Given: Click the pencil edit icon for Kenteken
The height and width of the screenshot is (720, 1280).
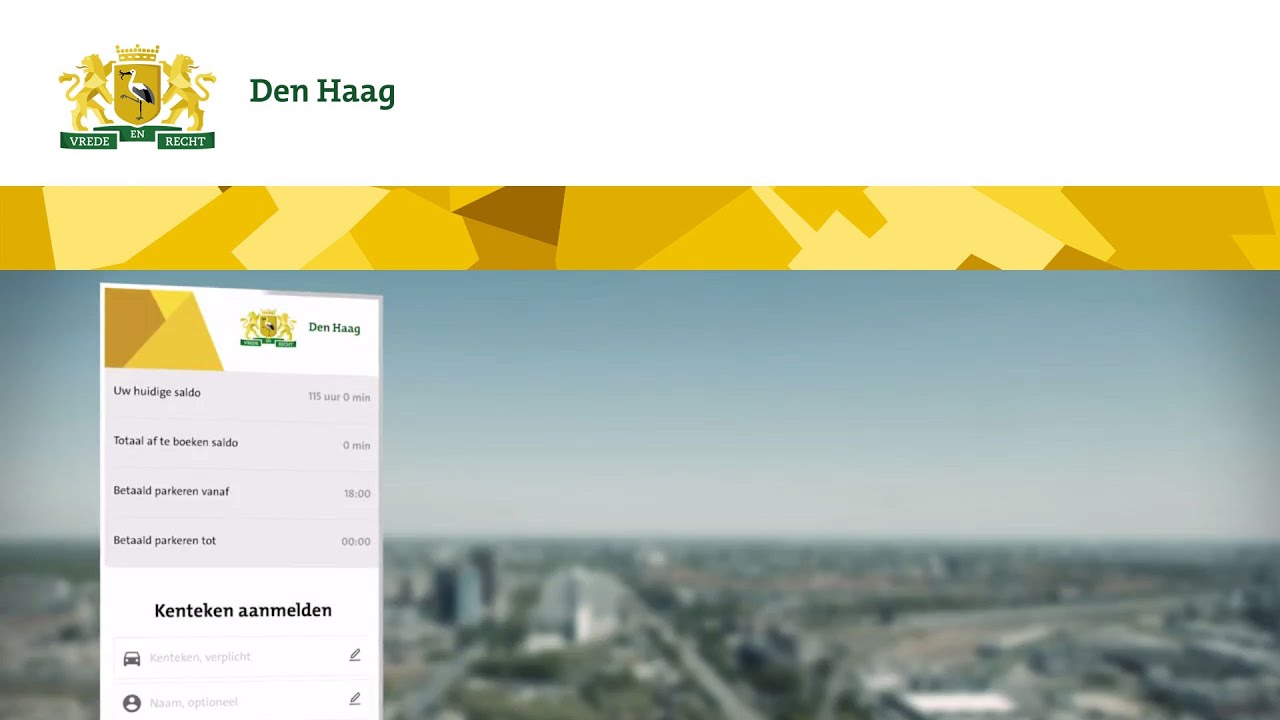Looking at the screenshot, I should pos(354,655).
